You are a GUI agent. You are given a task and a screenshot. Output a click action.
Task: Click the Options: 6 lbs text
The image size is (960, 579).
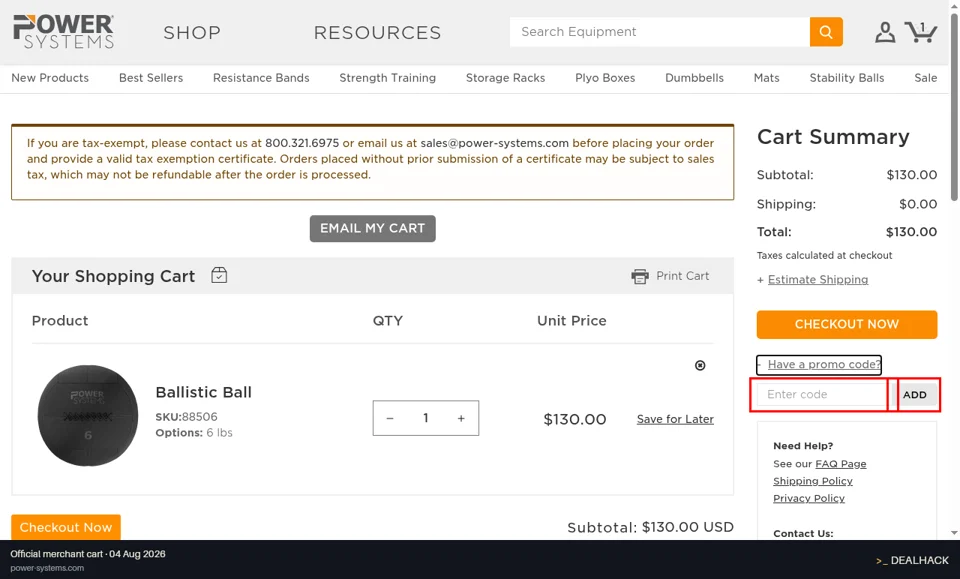pos(193,433)
